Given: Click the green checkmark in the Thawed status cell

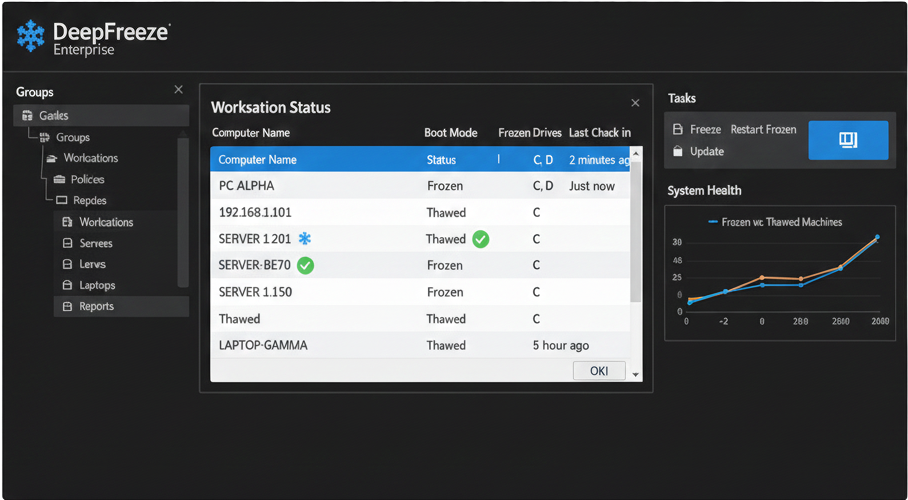Looking at the screenshot, I should pos(480,239).
